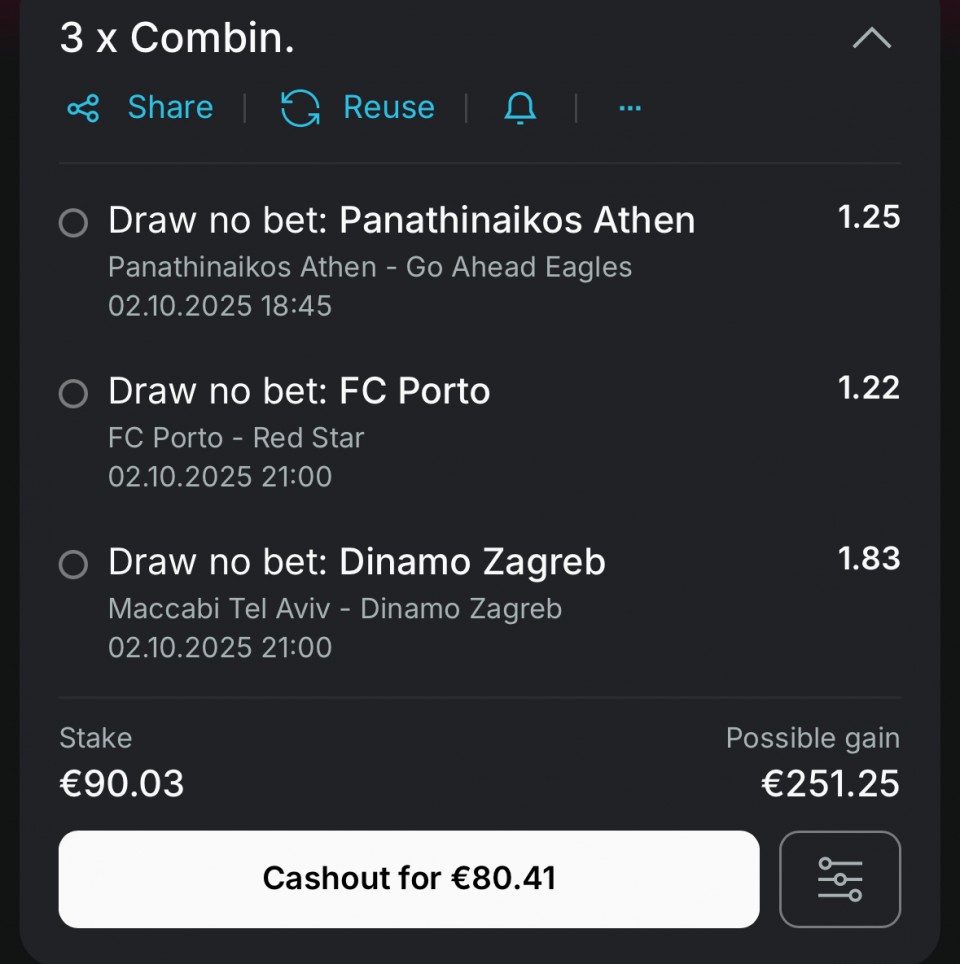Open the cashout settings sliders icon
This screenshot has height=964, width=960.
[840, 879]
